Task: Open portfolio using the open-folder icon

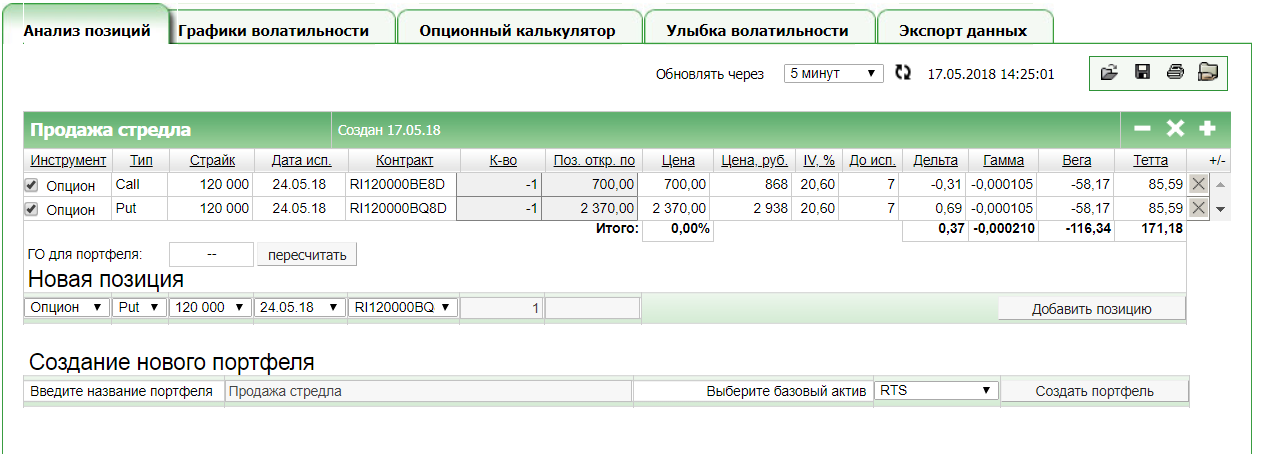Action: (x=1108, y=72)
